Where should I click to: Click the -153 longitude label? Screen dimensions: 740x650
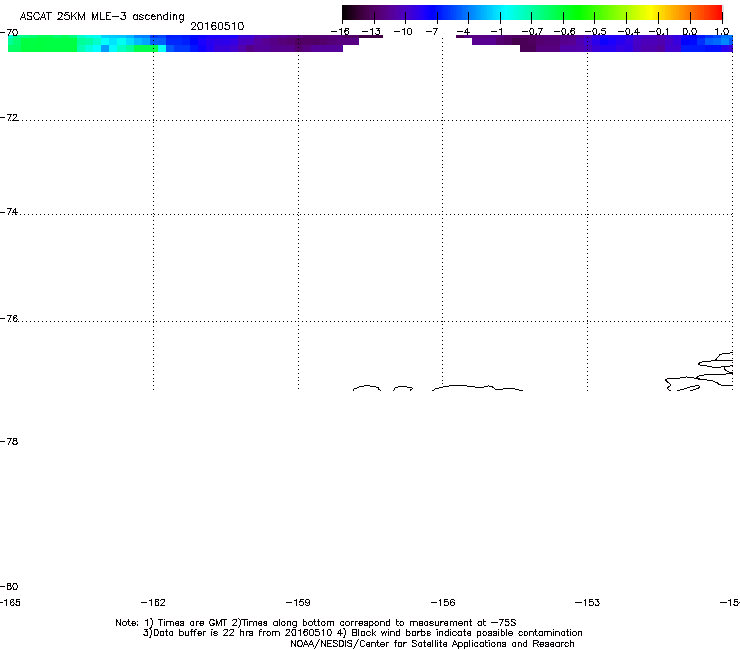(x=588, y=602)
